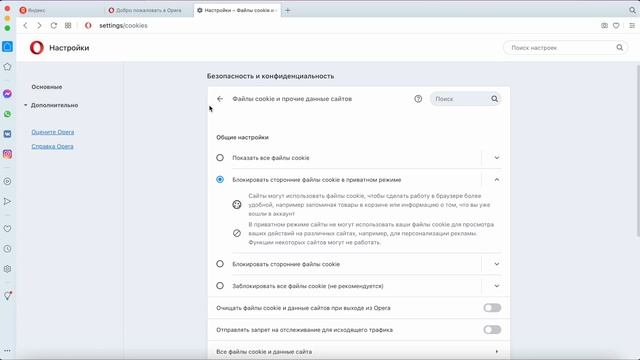This screenshot has width=640, height=360.
Task: Switch to 'Добро пожаловать в Opera' tab
Action: (x=149, y=10)
